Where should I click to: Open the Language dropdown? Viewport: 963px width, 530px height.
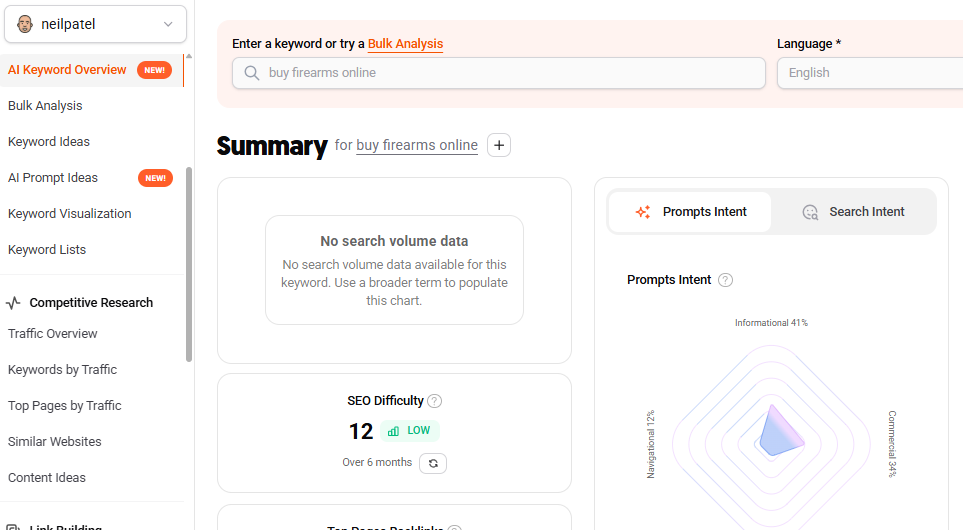click(x=870, y=73)
